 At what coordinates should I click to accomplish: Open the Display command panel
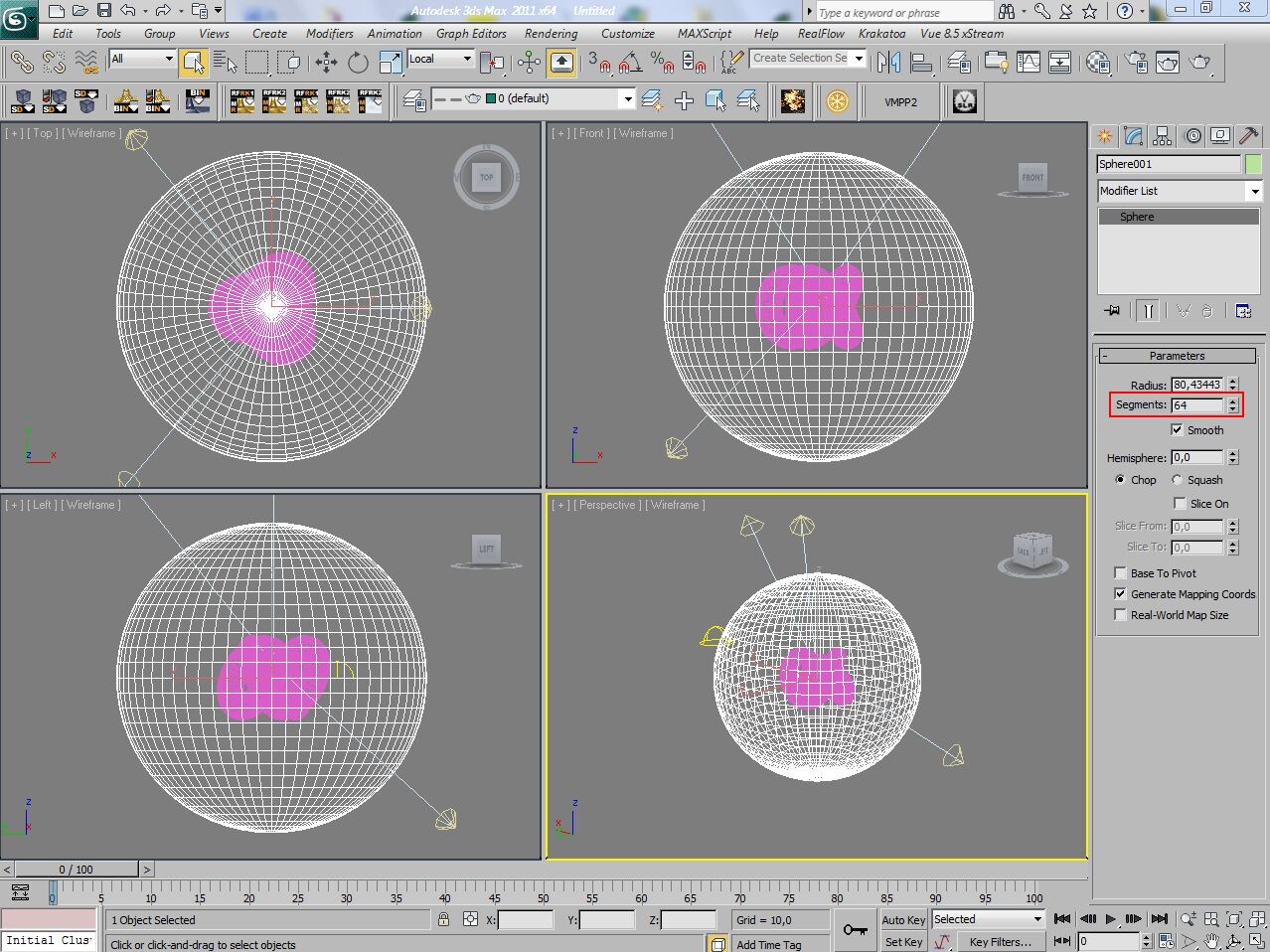point(1220,136)
